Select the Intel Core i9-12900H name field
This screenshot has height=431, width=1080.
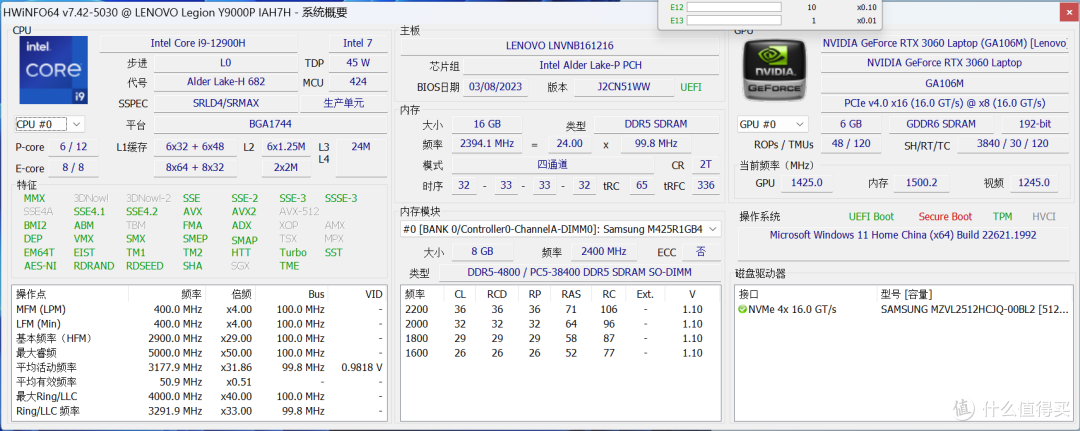198,43
